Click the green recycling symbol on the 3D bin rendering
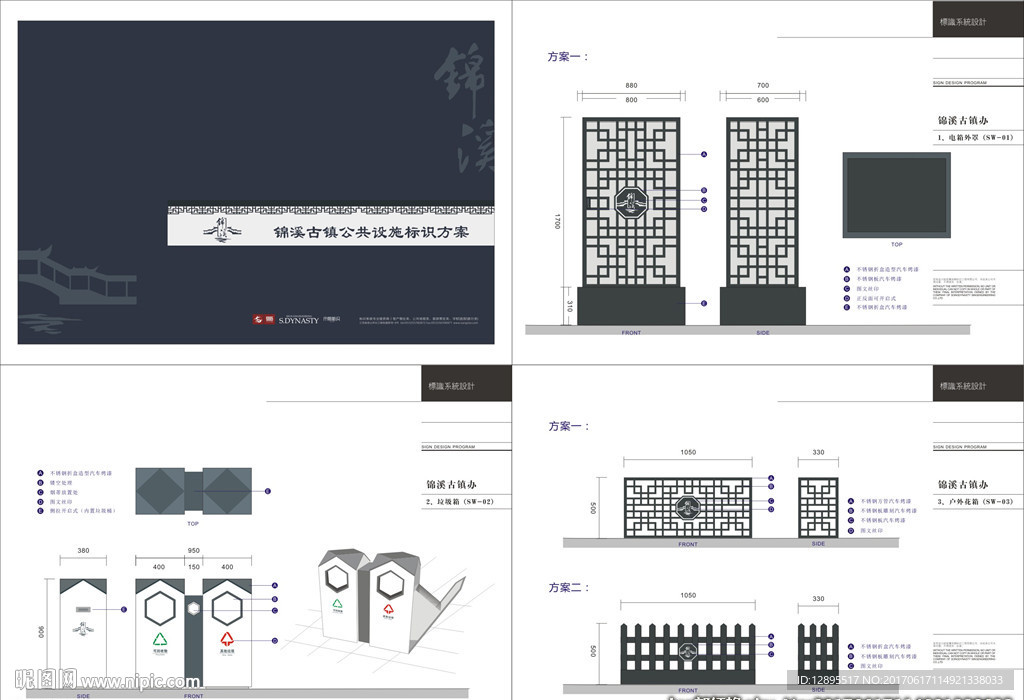 pyautogui.click(x=337, y=605)
